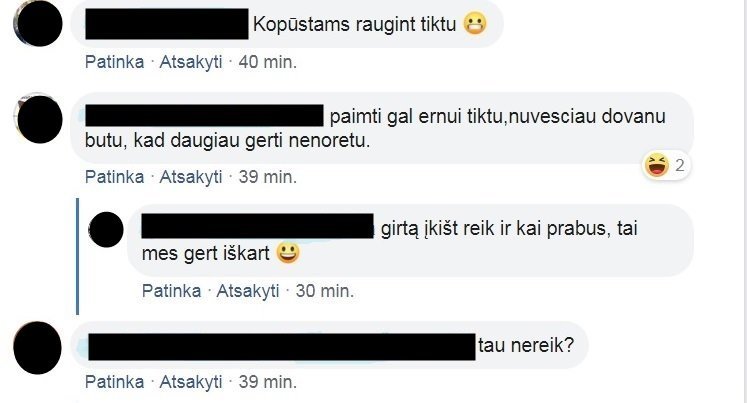Click Atsakyti under the 'tau nereik?' comment

(191, 382)
